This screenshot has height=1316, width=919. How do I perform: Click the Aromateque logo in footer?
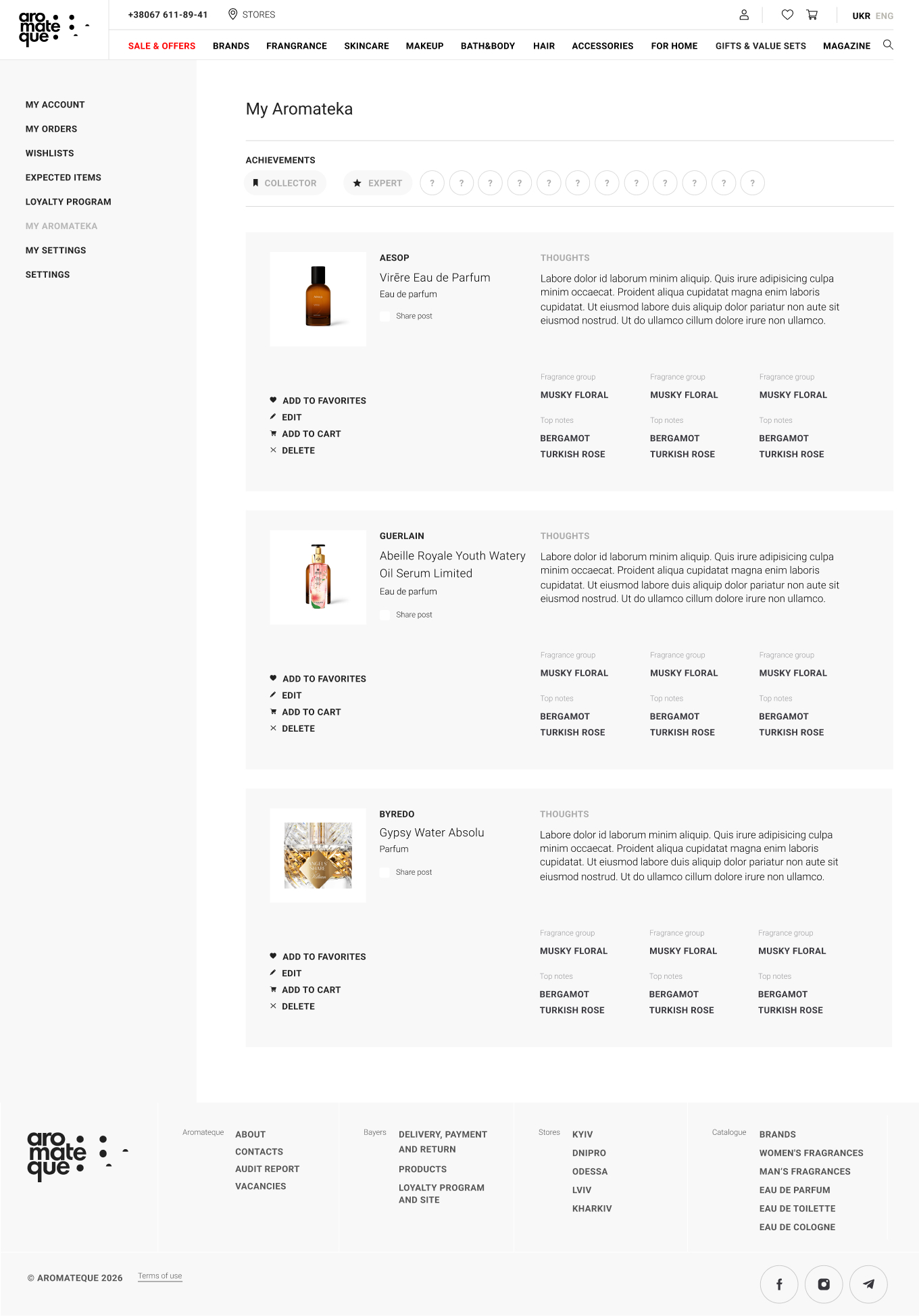[78, 1157]
